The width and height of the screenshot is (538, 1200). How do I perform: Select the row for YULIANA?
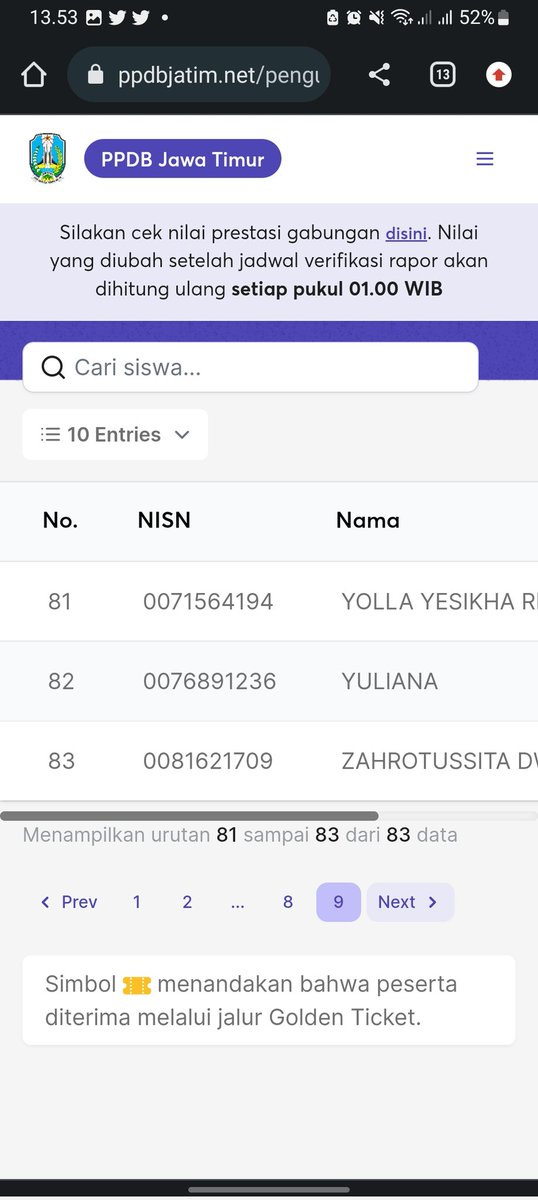(x=269, y=681)
